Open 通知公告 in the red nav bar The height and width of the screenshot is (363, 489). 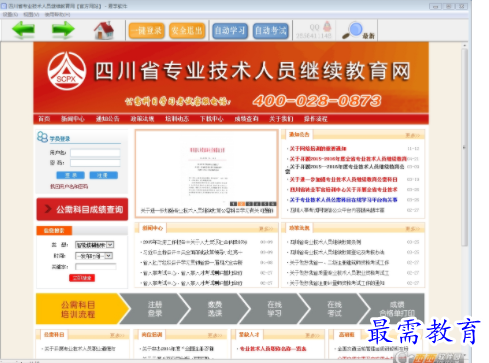point(107,119)
